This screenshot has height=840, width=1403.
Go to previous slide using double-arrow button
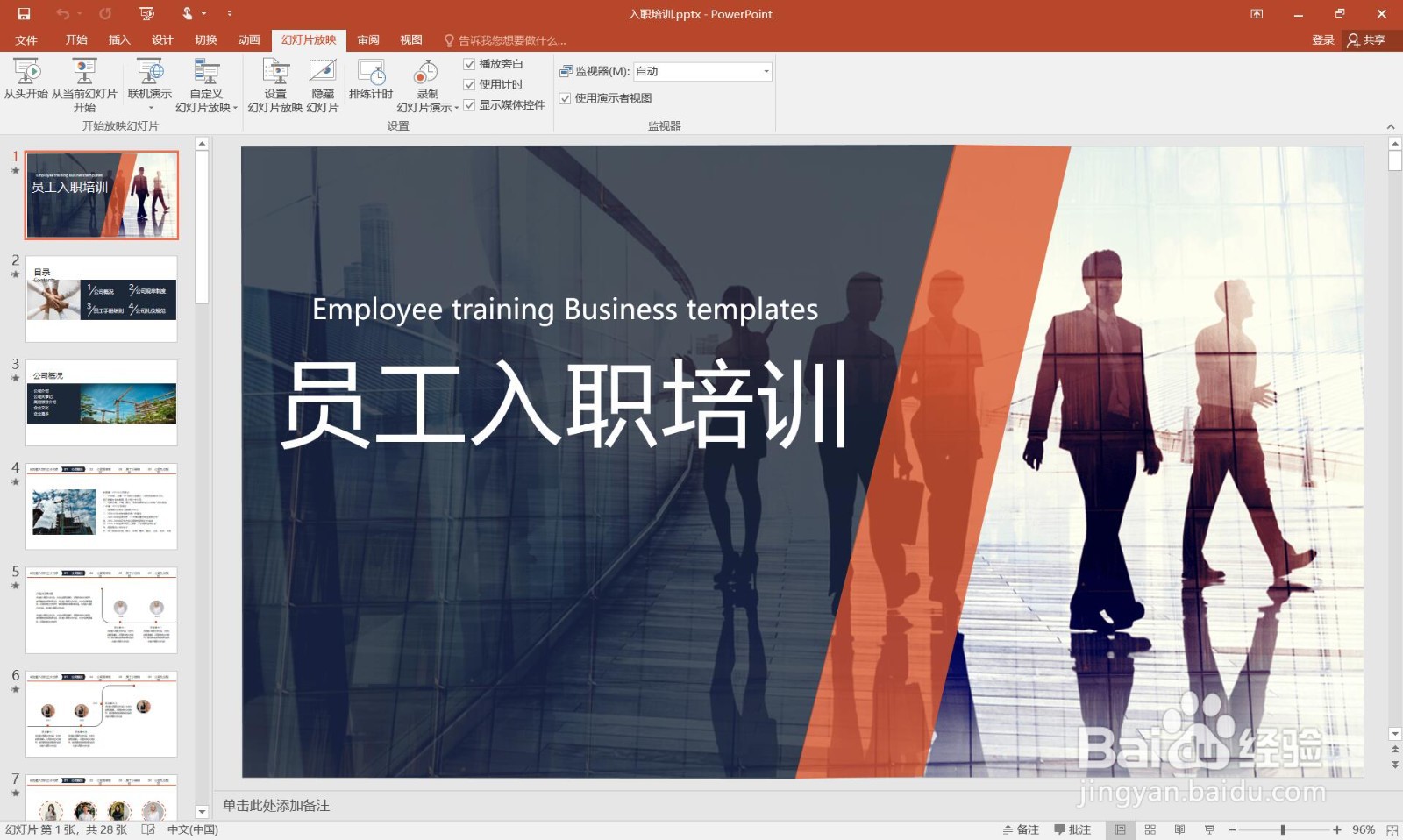[x=1394, y=750]
